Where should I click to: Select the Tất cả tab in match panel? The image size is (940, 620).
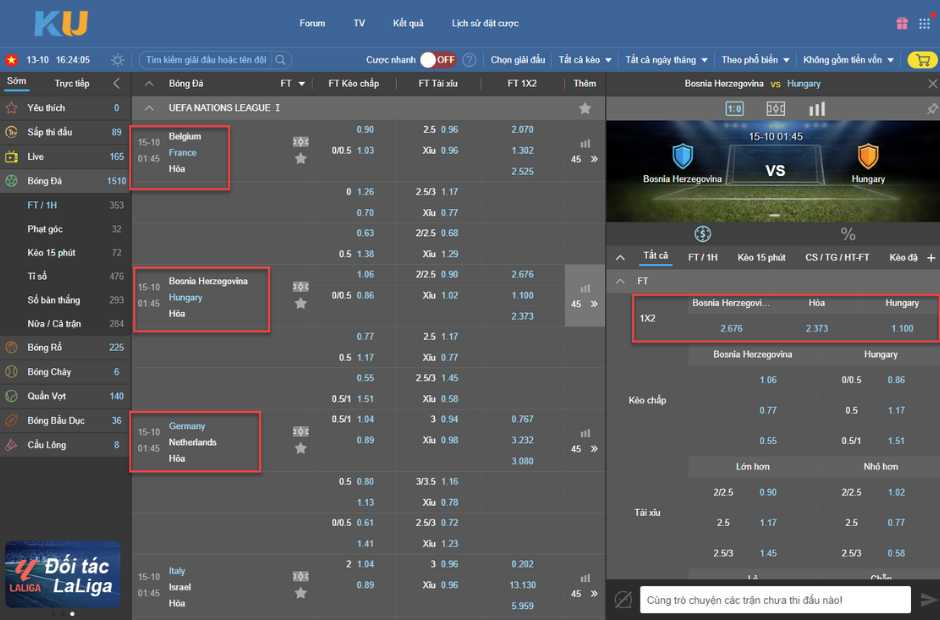pos(655,257)
